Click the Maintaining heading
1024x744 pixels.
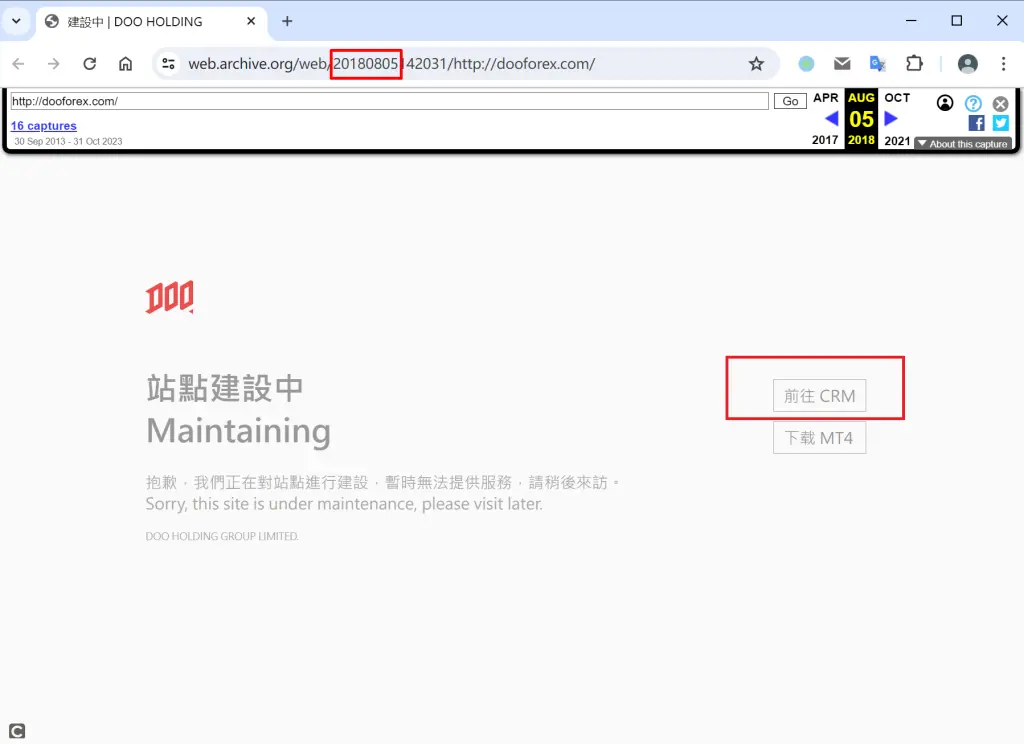point(238,431)
